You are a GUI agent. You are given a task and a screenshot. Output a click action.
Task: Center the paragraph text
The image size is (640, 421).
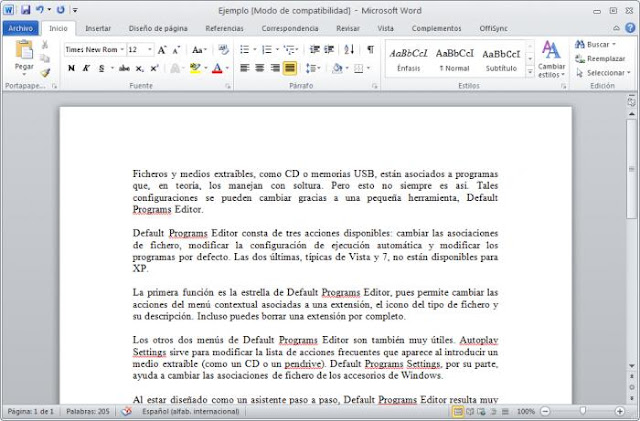(x=260, y=68)
